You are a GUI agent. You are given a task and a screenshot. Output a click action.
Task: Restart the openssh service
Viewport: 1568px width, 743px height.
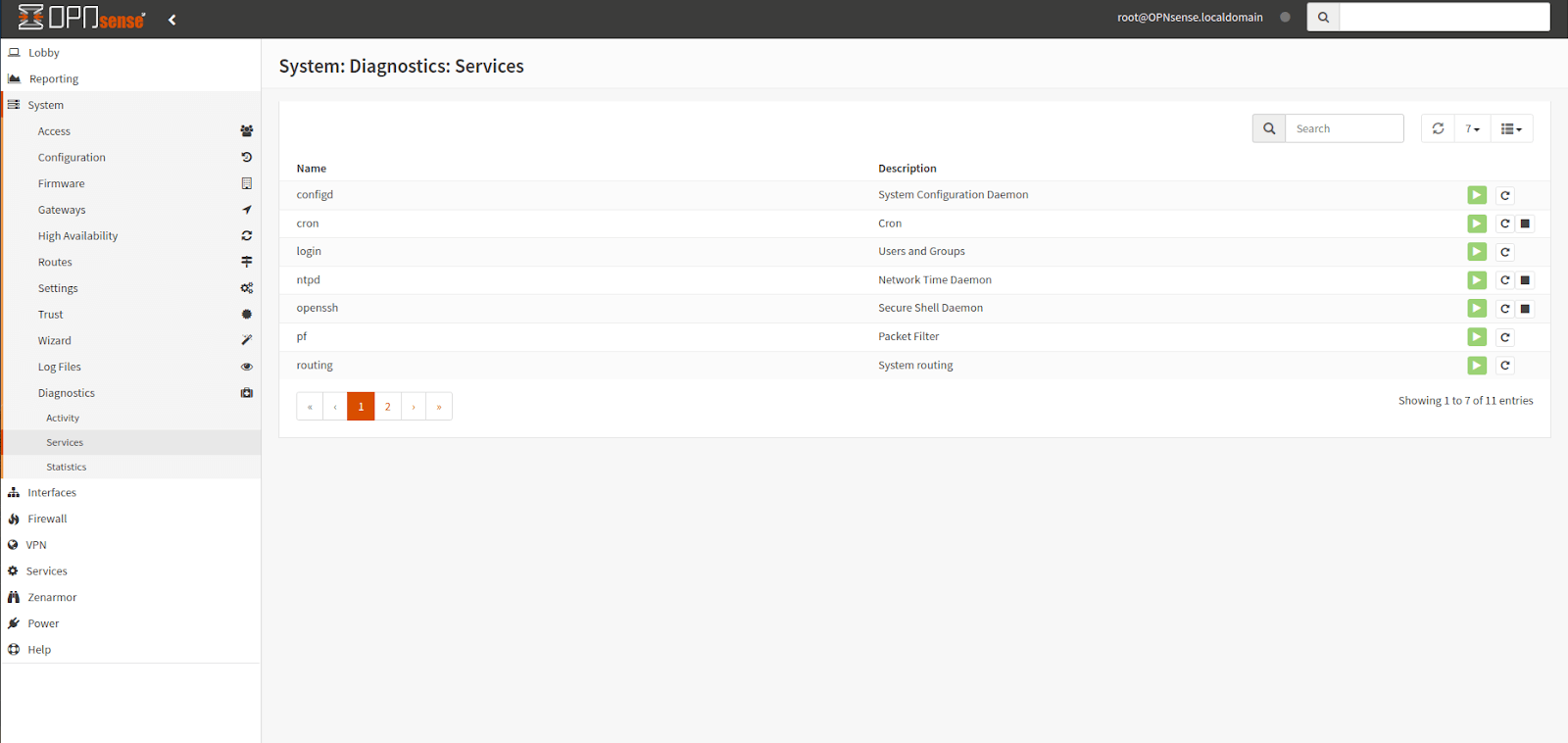[x=1505, y=309]
